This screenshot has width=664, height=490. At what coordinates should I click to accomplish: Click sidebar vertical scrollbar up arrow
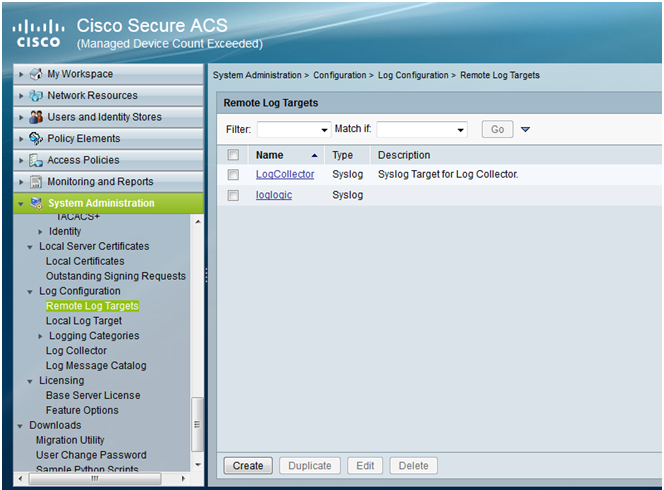click(198, 222)
